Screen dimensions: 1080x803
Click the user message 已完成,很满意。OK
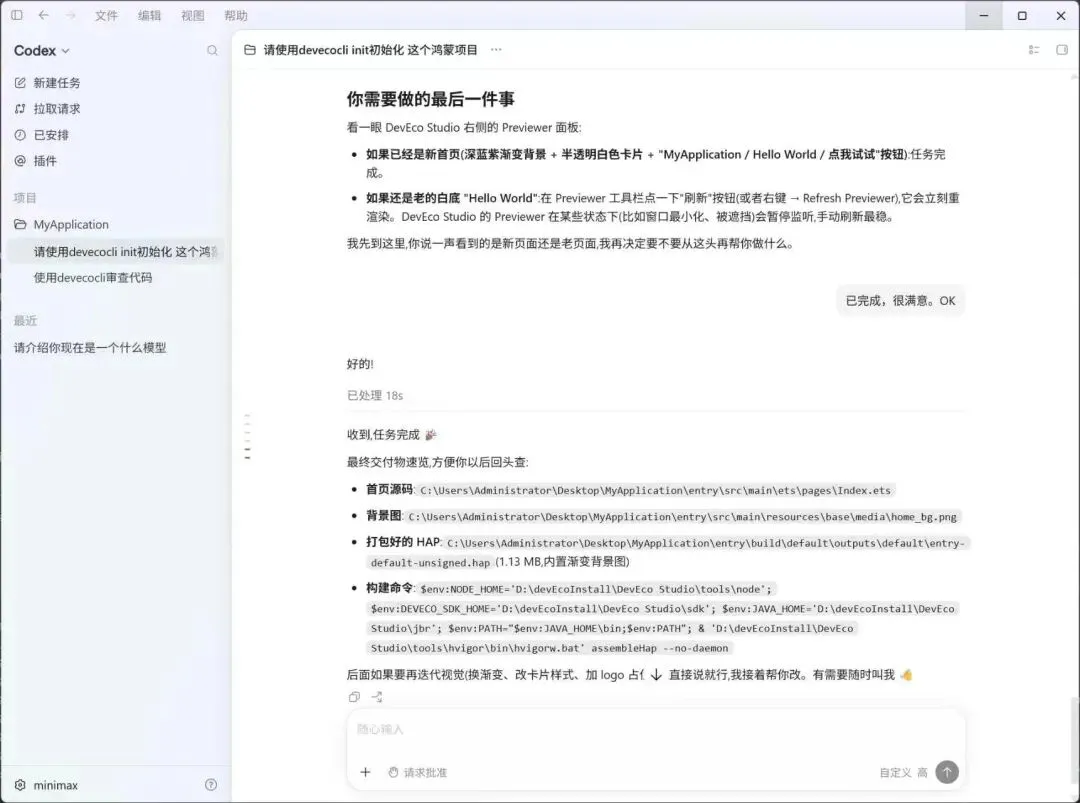click(900, 300)
